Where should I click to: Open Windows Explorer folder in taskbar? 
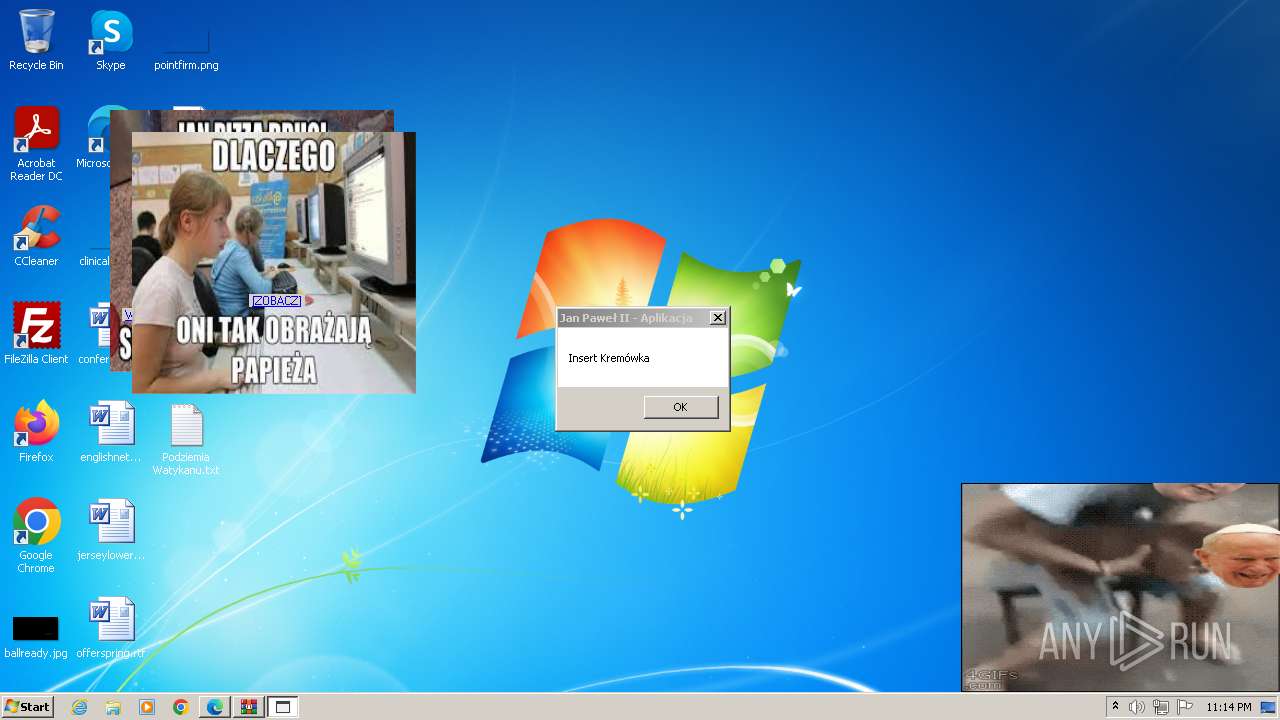113,707
